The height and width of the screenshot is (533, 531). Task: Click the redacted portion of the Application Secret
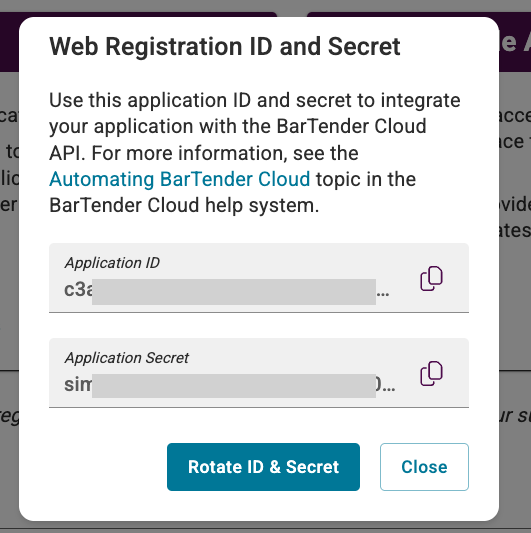234,386
